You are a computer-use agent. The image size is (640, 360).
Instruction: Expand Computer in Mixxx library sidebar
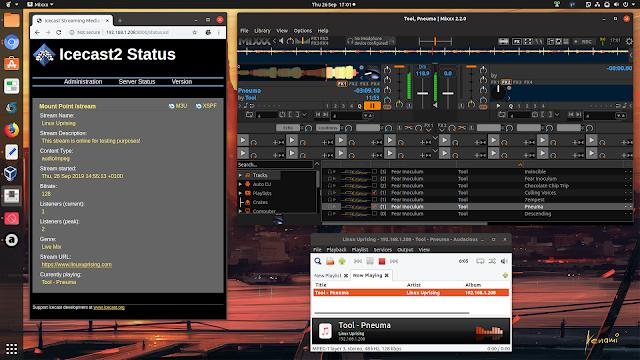(240, 211)
